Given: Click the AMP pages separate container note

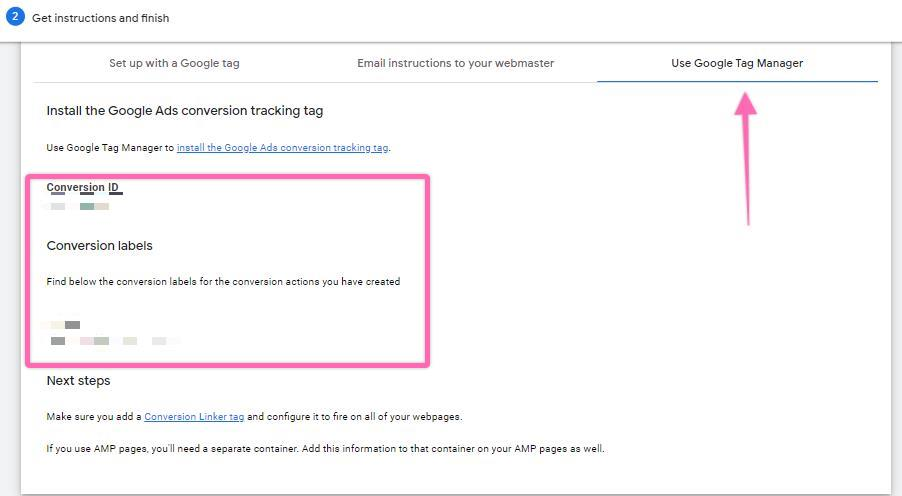Looking at the screenshot, I should (325, 448).
